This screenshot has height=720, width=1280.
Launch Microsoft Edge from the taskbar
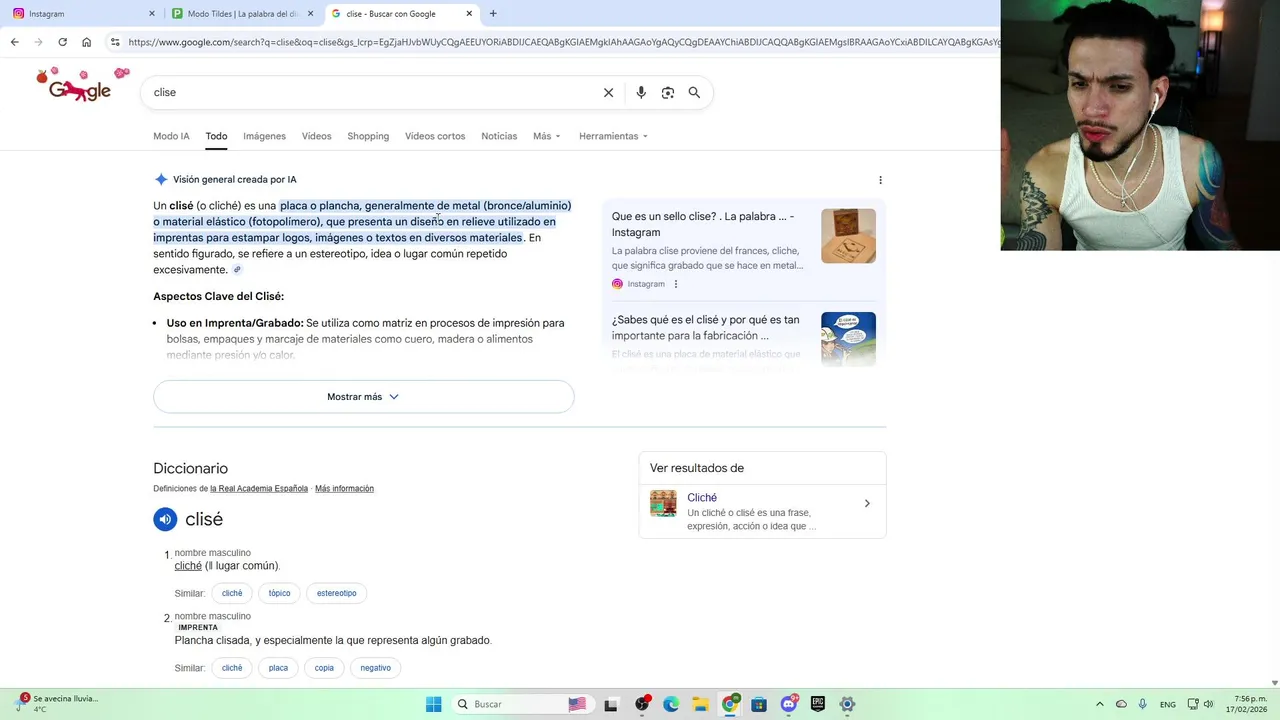coord(671,704)
